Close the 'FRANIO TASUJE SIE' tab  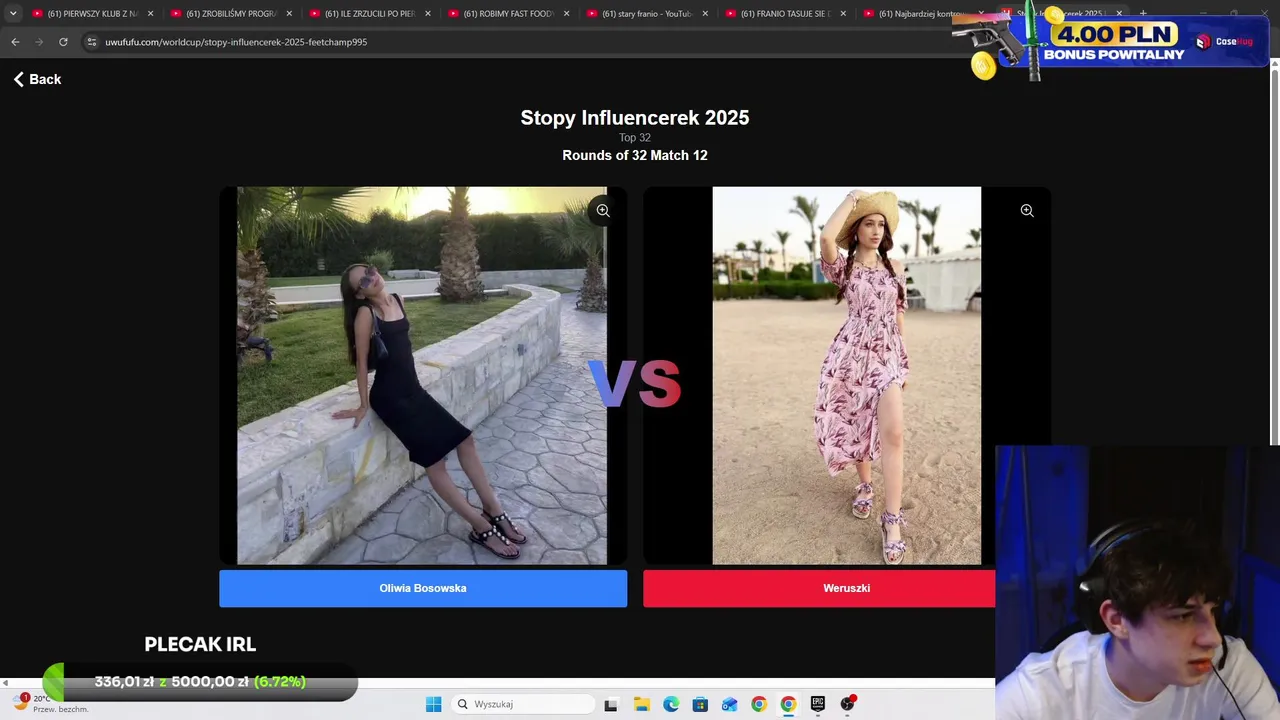(843, 14)
